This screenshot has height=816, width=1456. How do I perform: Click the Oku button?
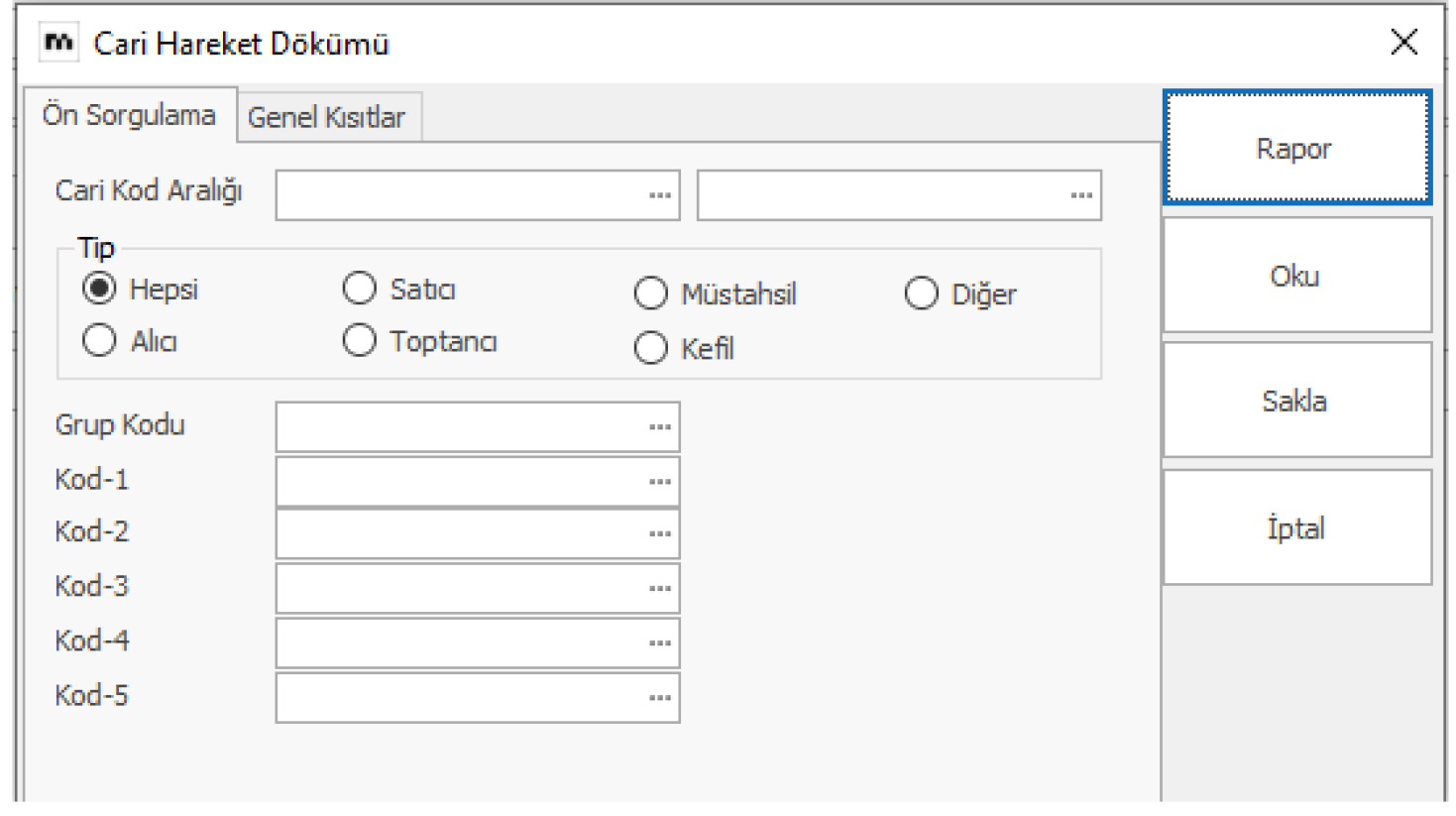pyautogui.click(x=1296, y=276)
